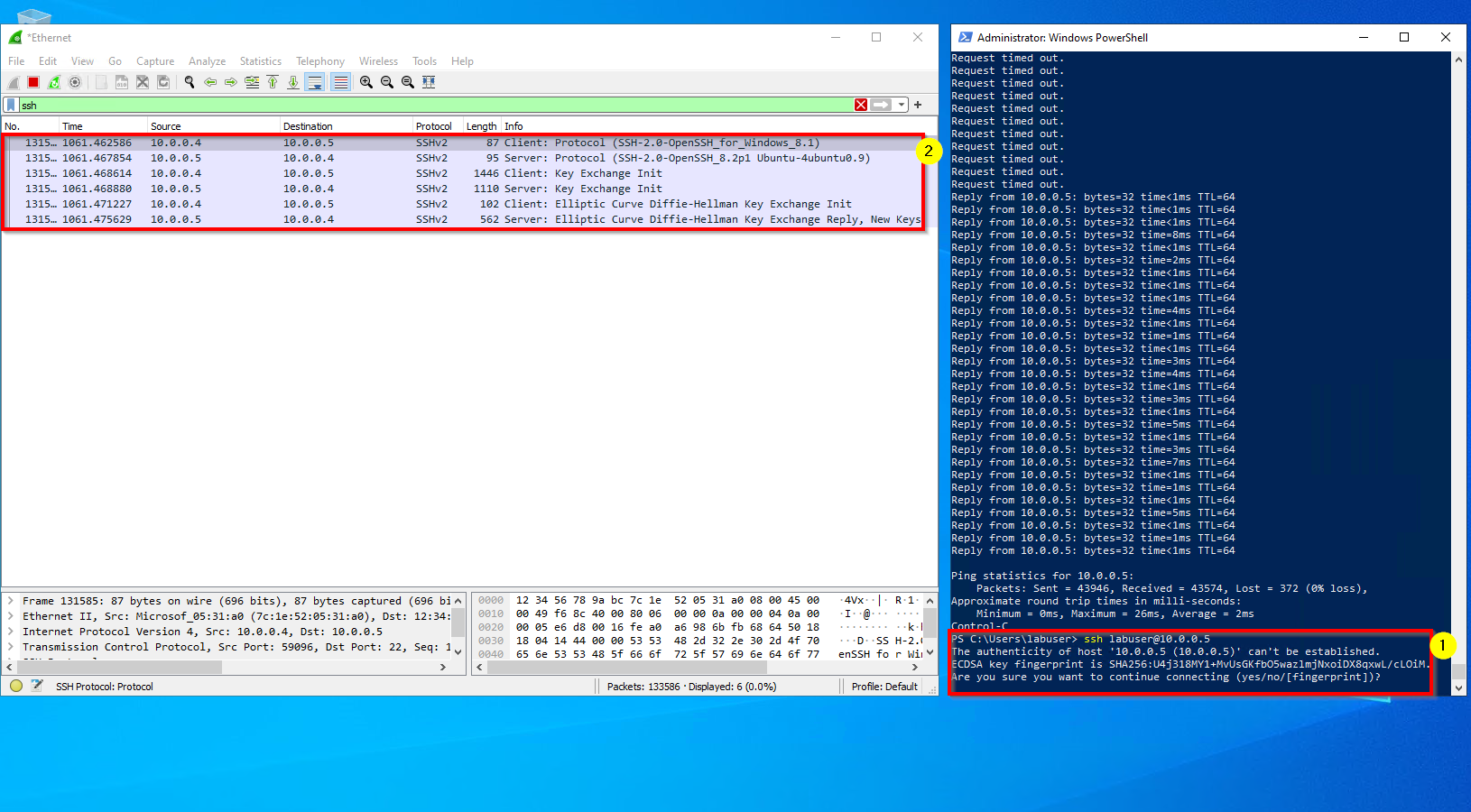Stop capture with red square button
Image resolution: width=1471 pixels, height=812 pixels.
pyautogui.click(x=33, y=82)
